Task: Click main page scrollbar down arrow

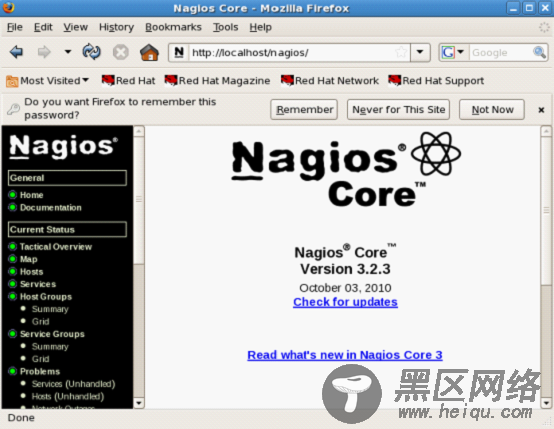Action: [546, 402]
